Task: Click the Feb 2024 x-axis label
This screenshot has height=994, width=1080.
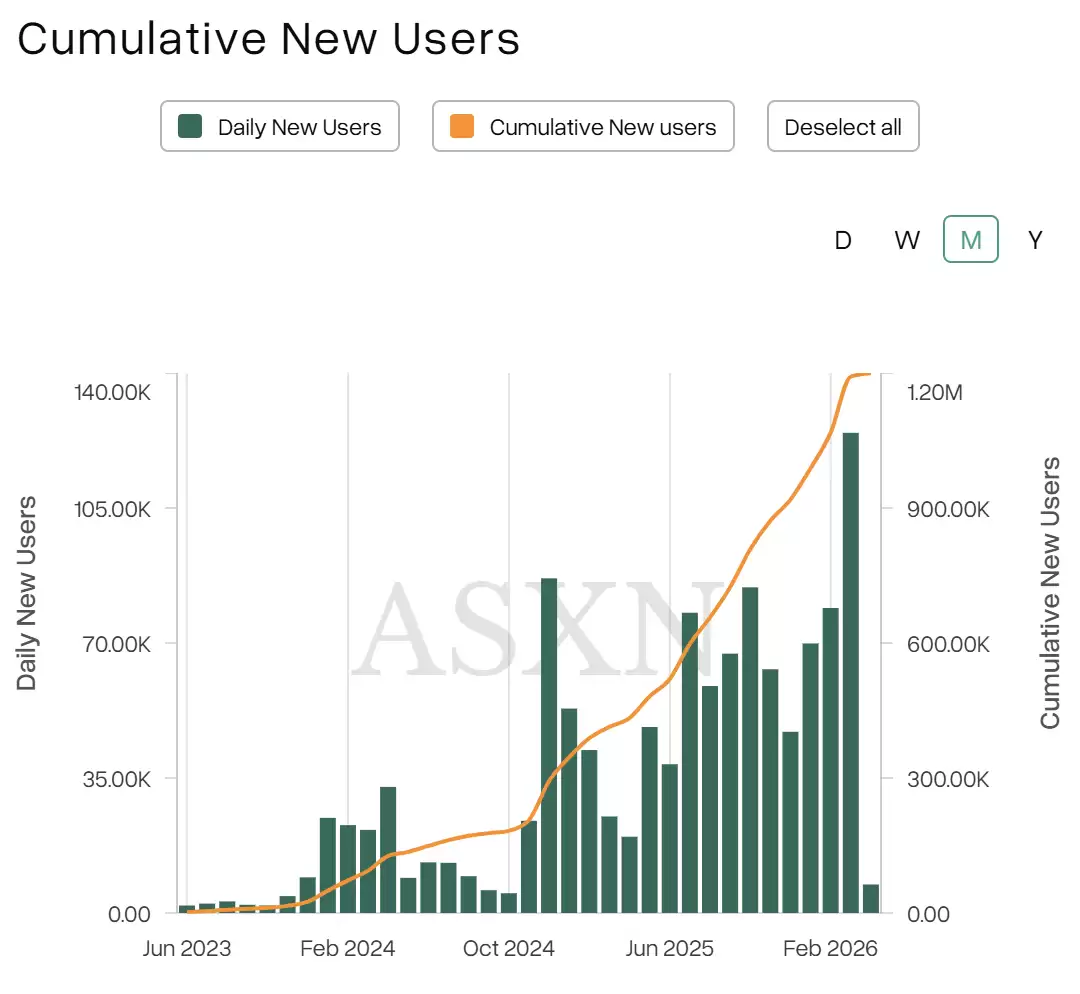Action: (x=348, y=949)
